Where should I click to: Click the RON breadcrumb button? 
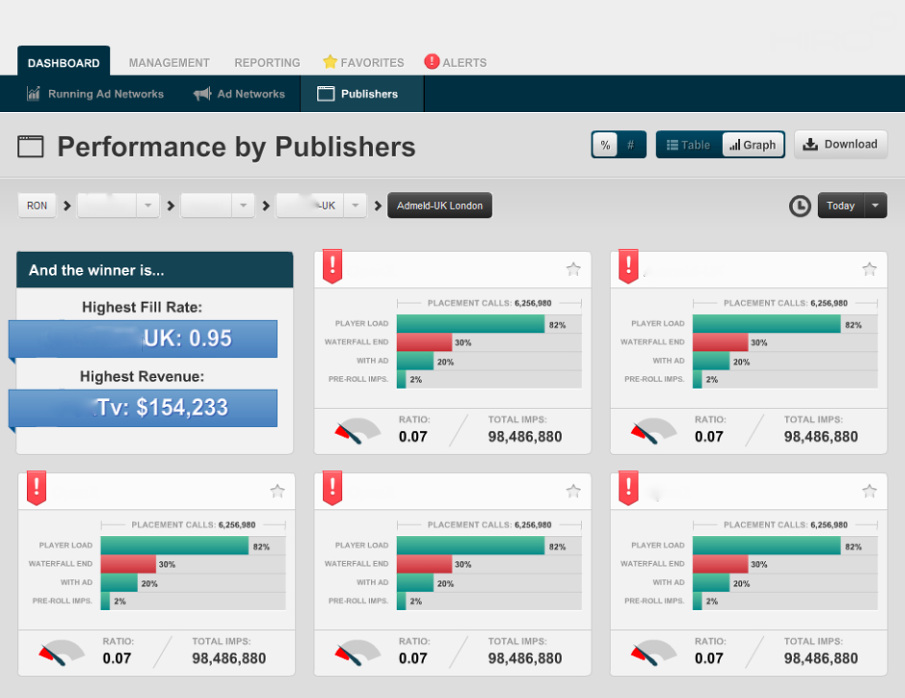pos(37,206)
